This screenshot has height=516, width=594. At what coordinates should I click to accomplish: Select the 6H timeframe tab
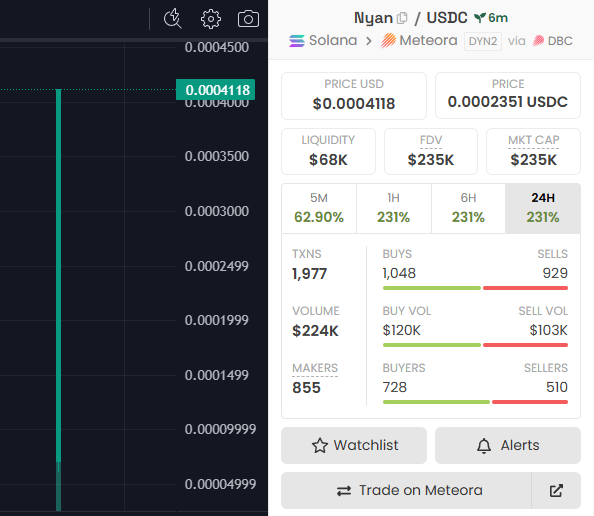[468, 208]
